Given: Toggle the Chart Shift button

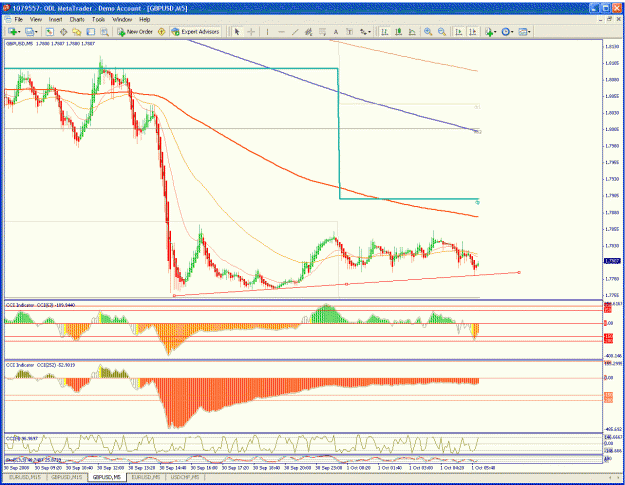Looking at the screenshot, I should [x=473, y=32].
